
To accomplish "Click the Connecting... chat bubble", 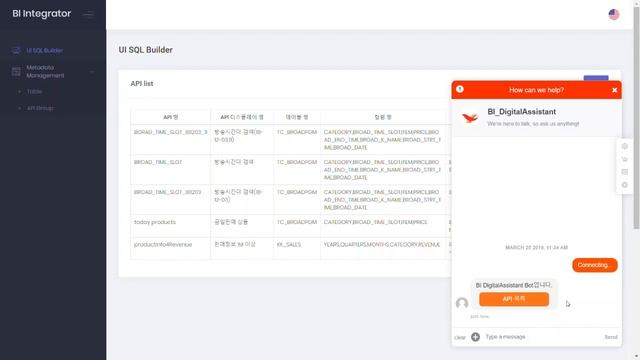I will tap(595, 265).
